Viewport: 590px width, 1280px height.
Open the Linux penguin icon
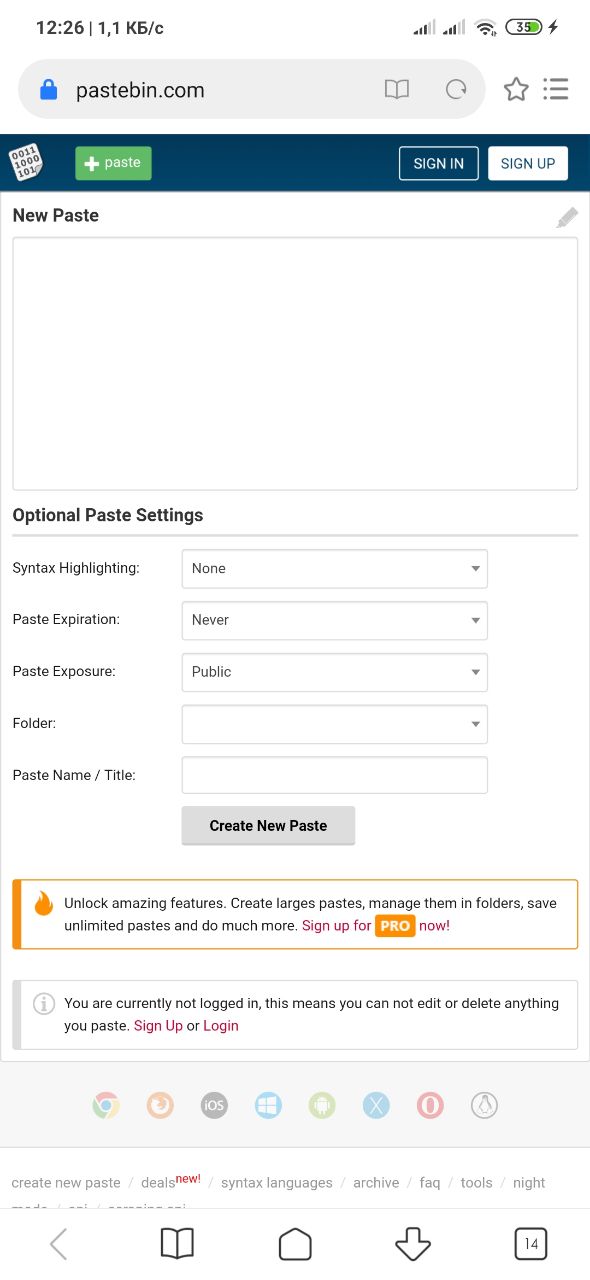click(484, 1105)
